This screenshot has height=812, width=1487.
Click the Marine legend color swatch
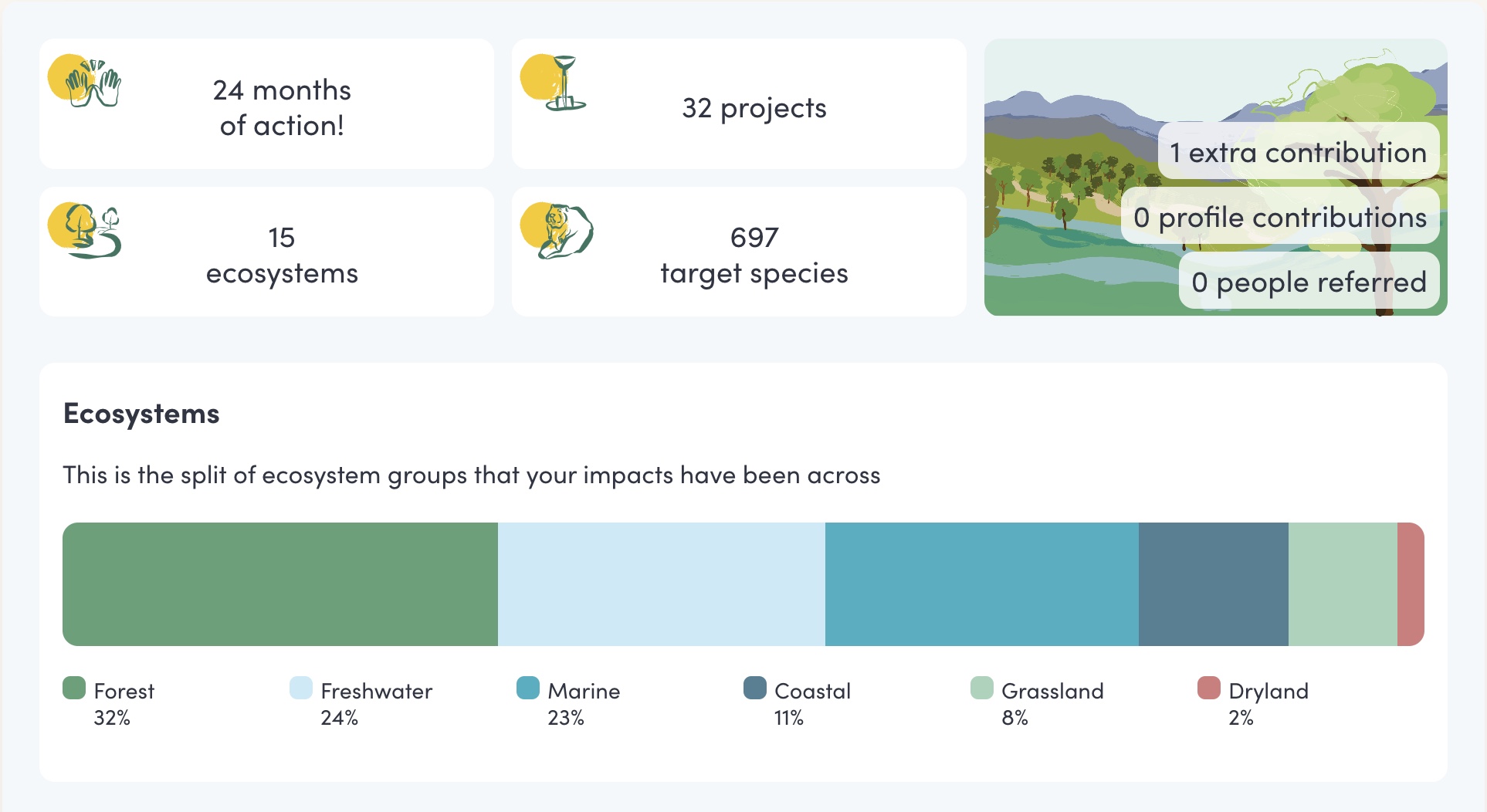coord(528,688)
